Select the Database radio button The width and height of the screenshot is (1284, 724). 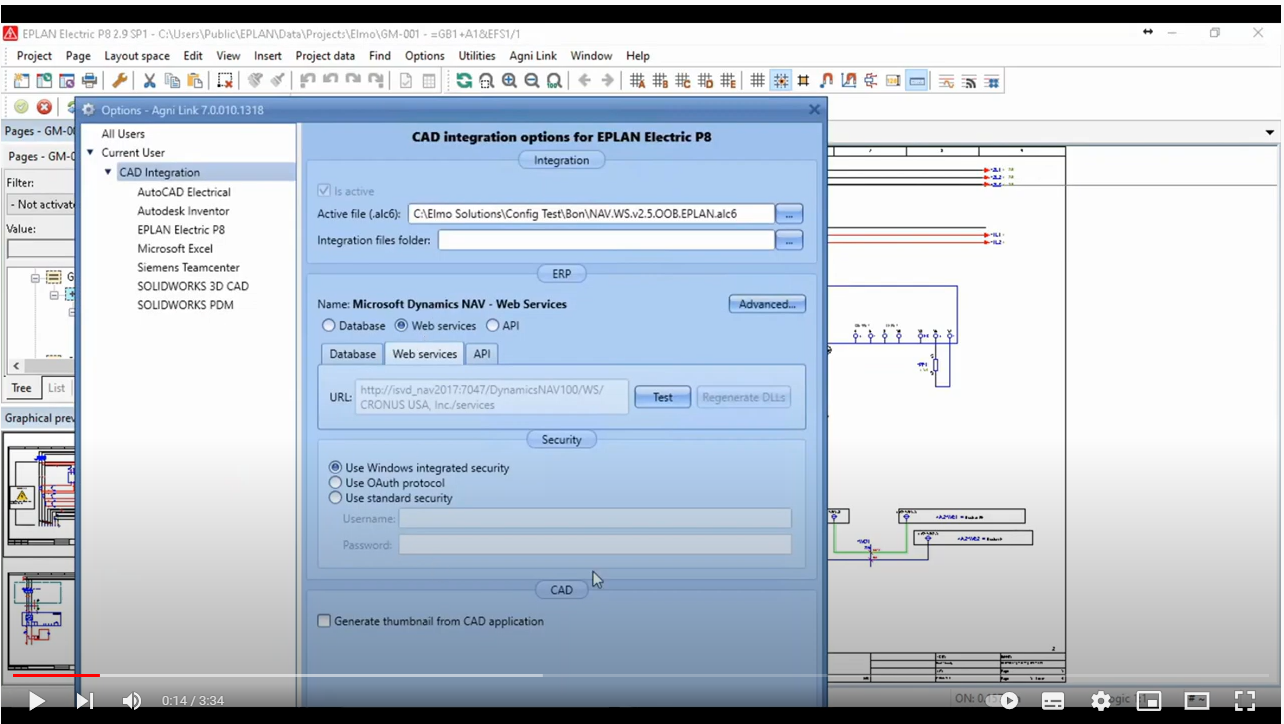[329, 326]
